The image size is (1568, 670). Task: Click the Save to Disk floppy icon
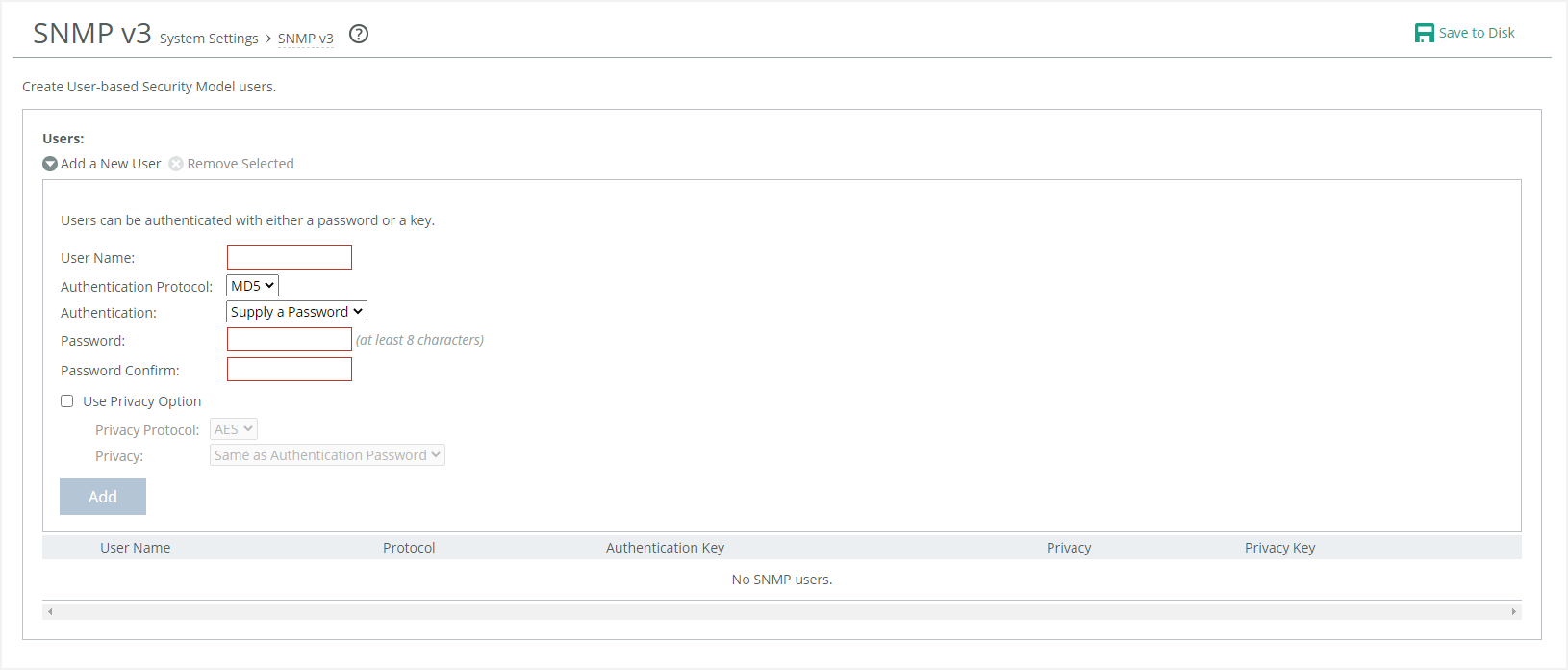pos(1424,33)
